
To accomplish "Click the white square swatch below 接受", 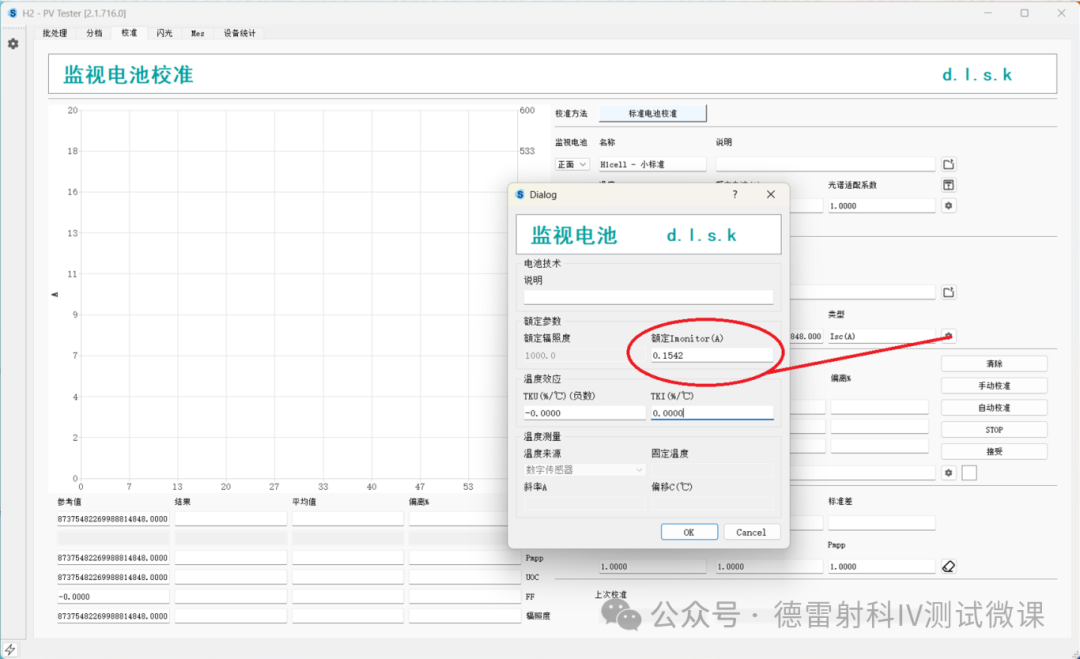I will [969, 472].
